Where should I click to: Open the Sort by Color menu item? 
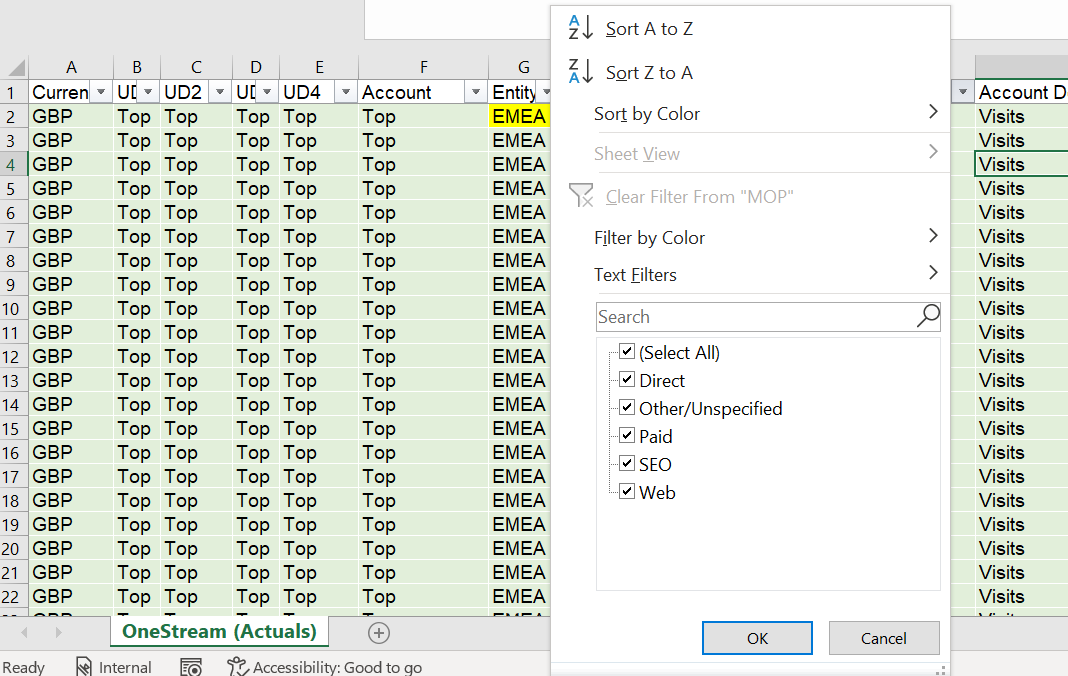tap(750, 113)
